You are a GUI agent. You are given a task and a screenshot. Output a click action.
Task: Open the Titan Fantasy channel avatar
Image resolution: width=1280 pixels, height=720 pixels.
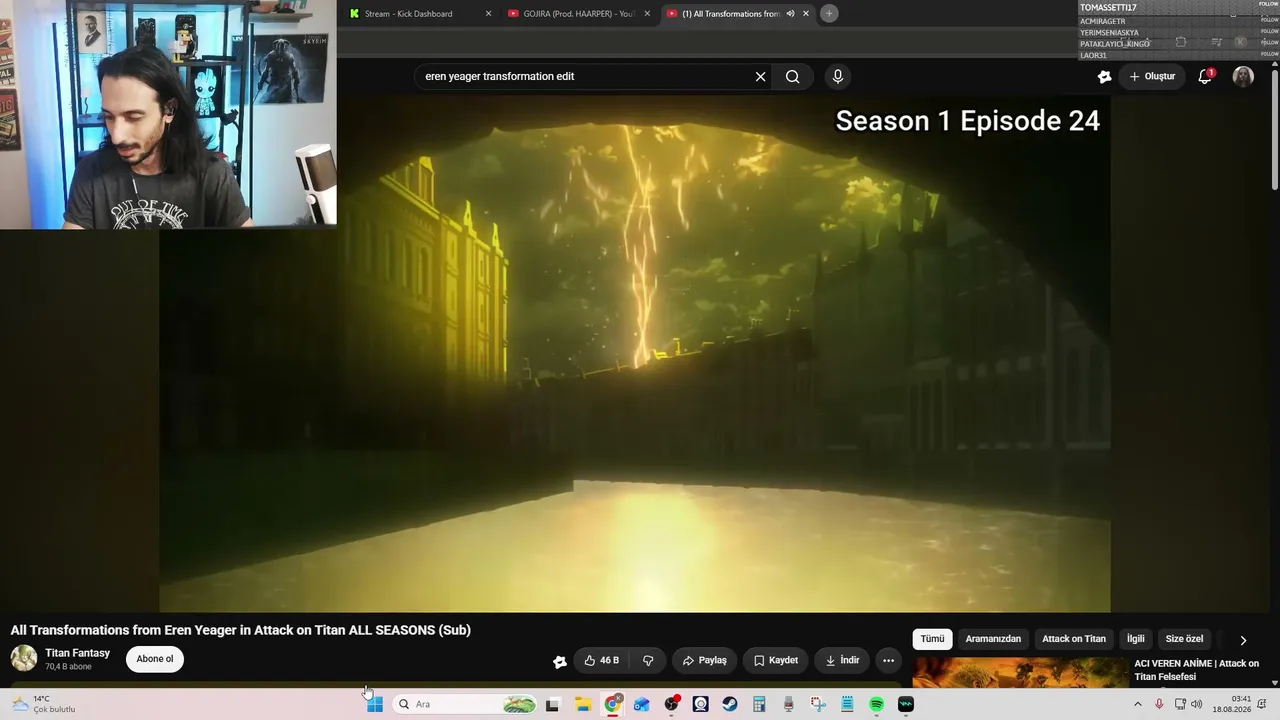click(x=24, y=658)
